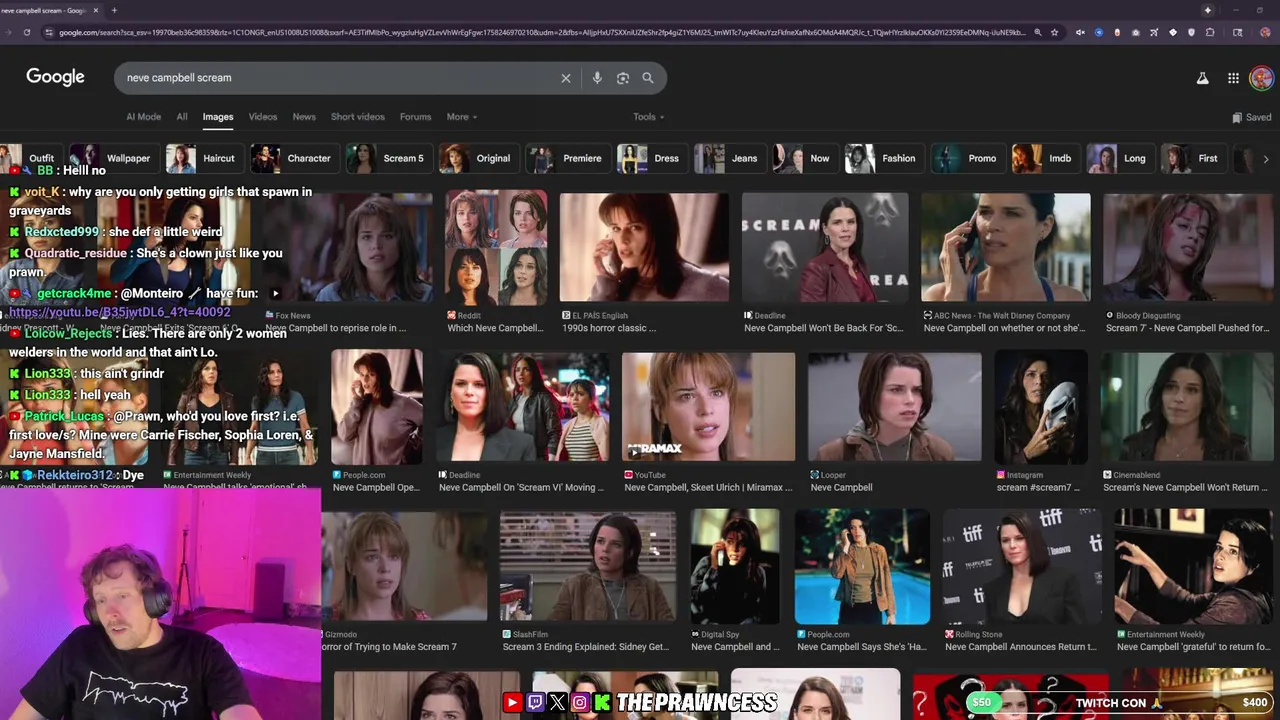Open the Gizmodo 'Make Scream 7' link
The height and width of the screenshot is (720, 1280).
pyautogui.click(x=389, y=647)
